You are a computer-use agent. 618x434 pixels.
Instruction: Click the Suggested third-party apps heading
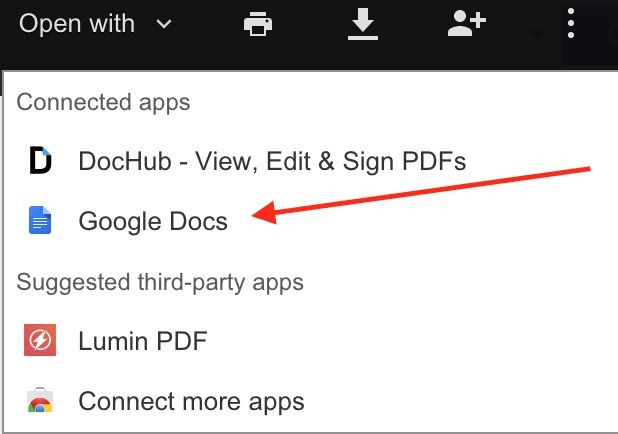click(x=160, y=282)
